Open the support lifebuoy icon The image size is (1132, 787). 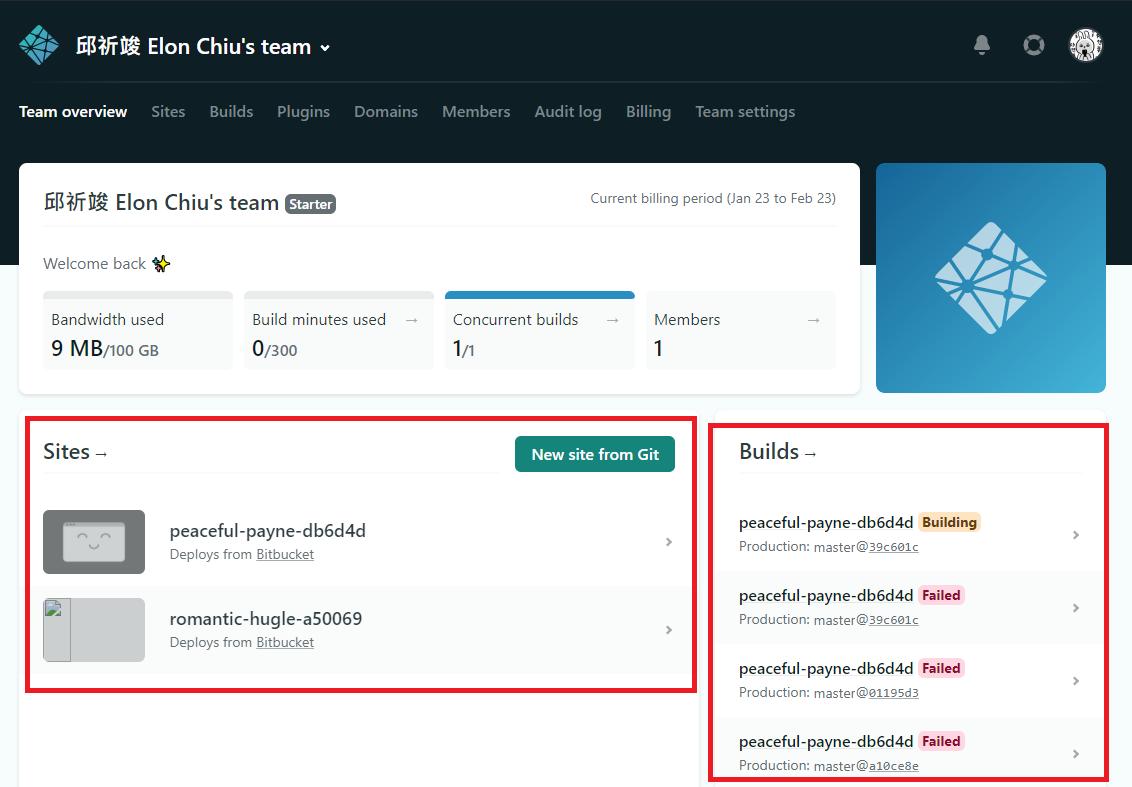(x=1034, y=45)
